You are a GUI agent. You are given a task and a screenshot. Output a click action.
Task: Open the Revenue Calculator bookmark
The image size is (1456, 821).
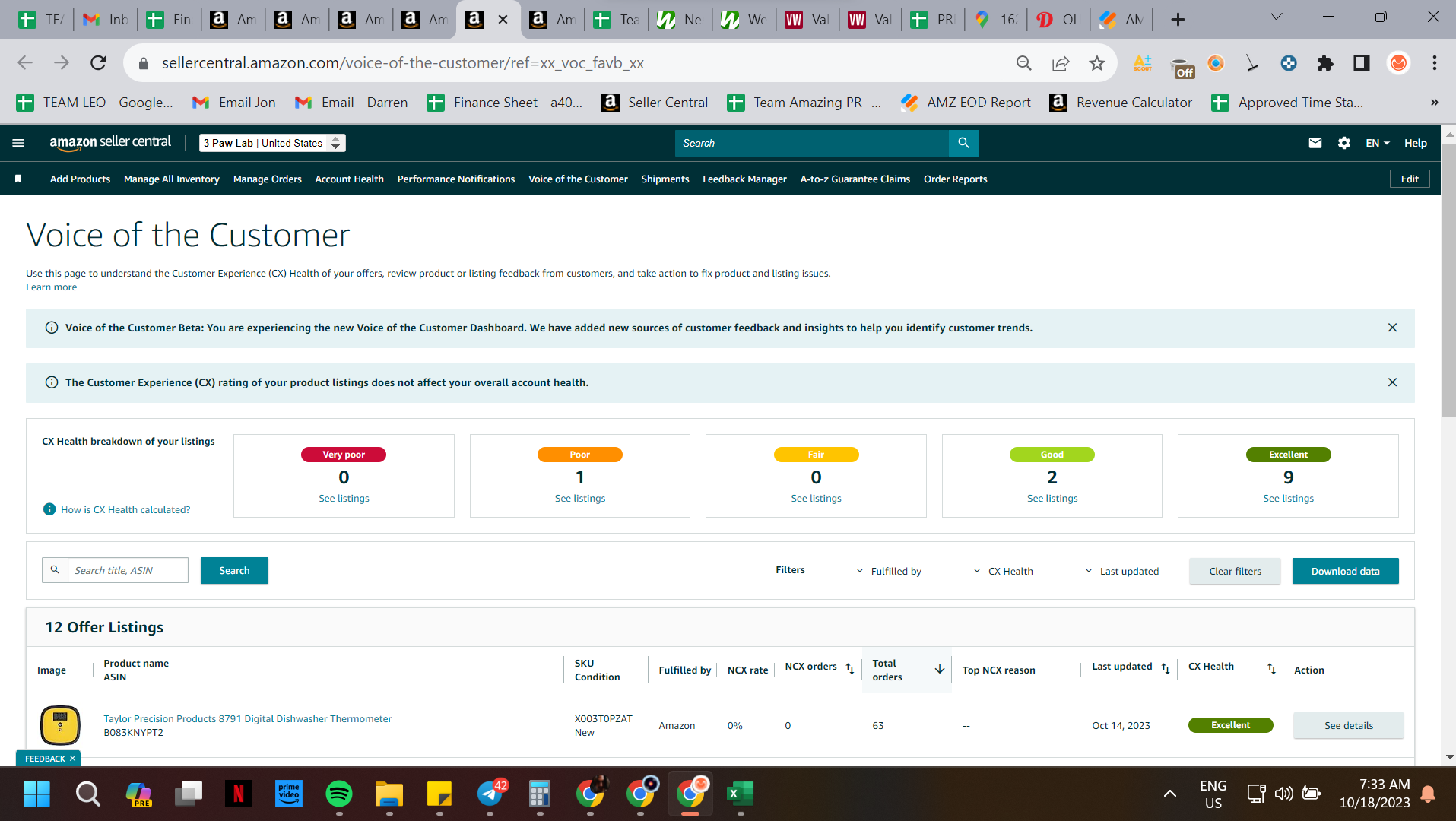point(1121,103)
